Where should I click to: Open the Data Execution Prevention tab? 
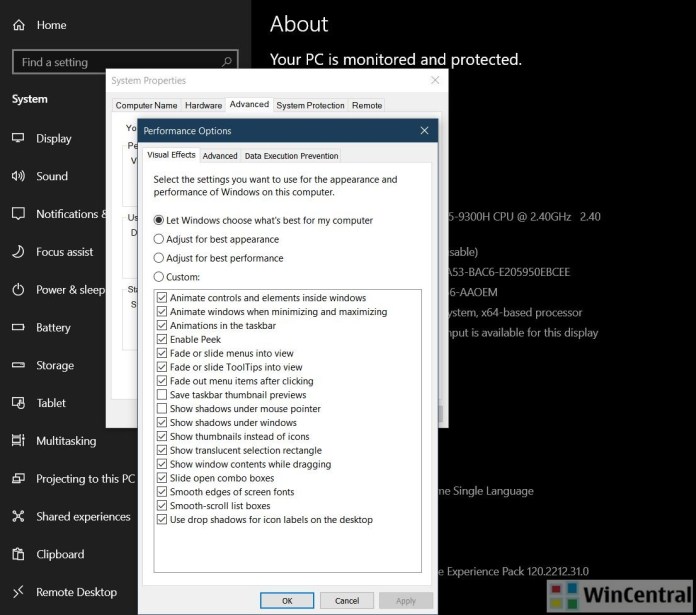coord(291,156)
